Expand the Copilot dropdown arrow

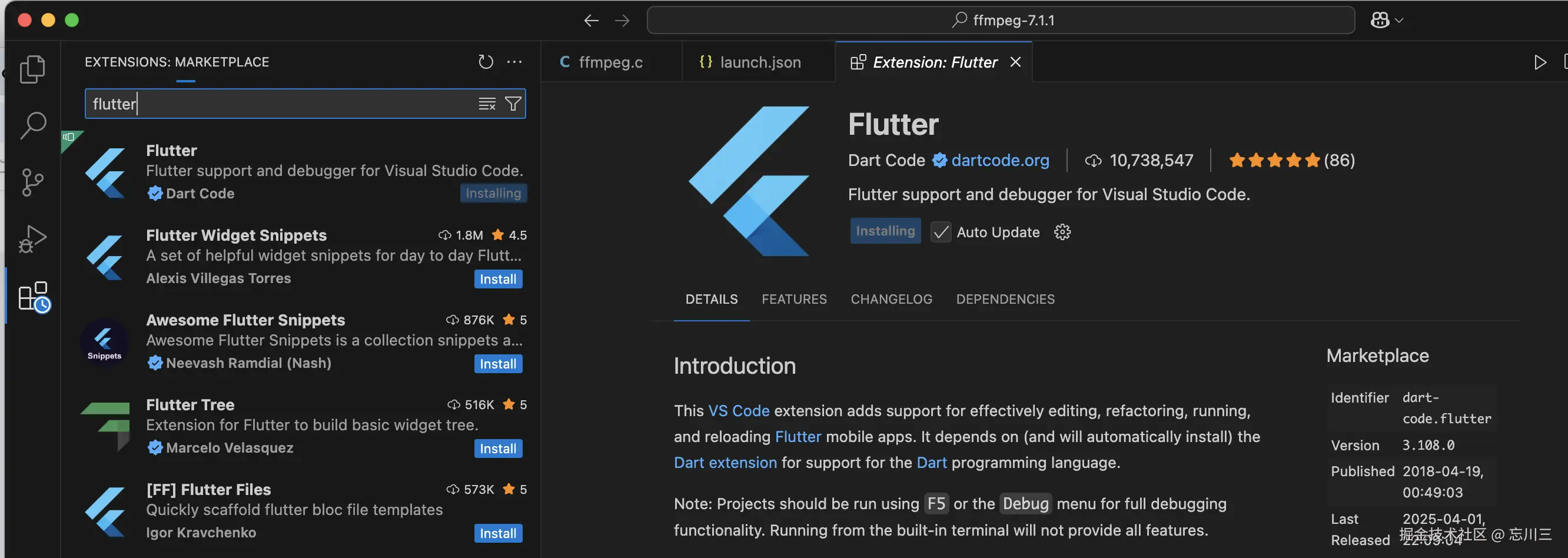pyautogui.click(x=1399, y=21)
